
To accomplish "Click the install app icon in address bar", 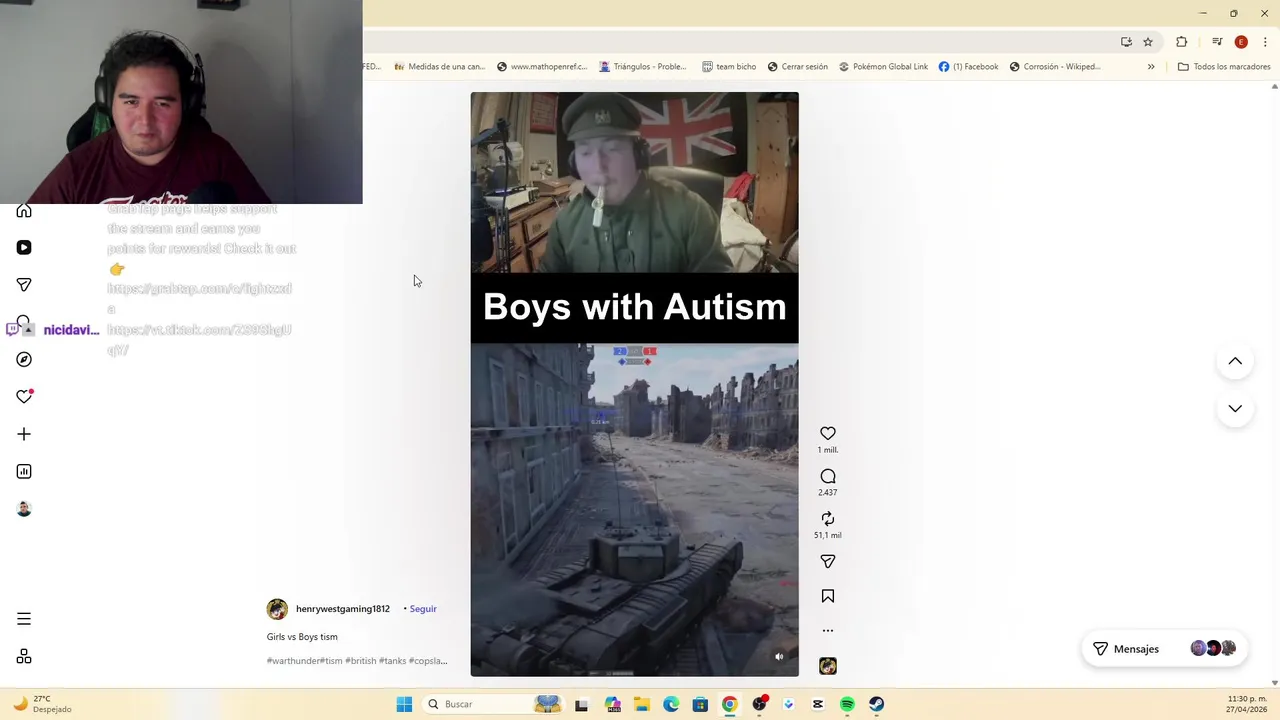I will click(x=1126, y=42).
